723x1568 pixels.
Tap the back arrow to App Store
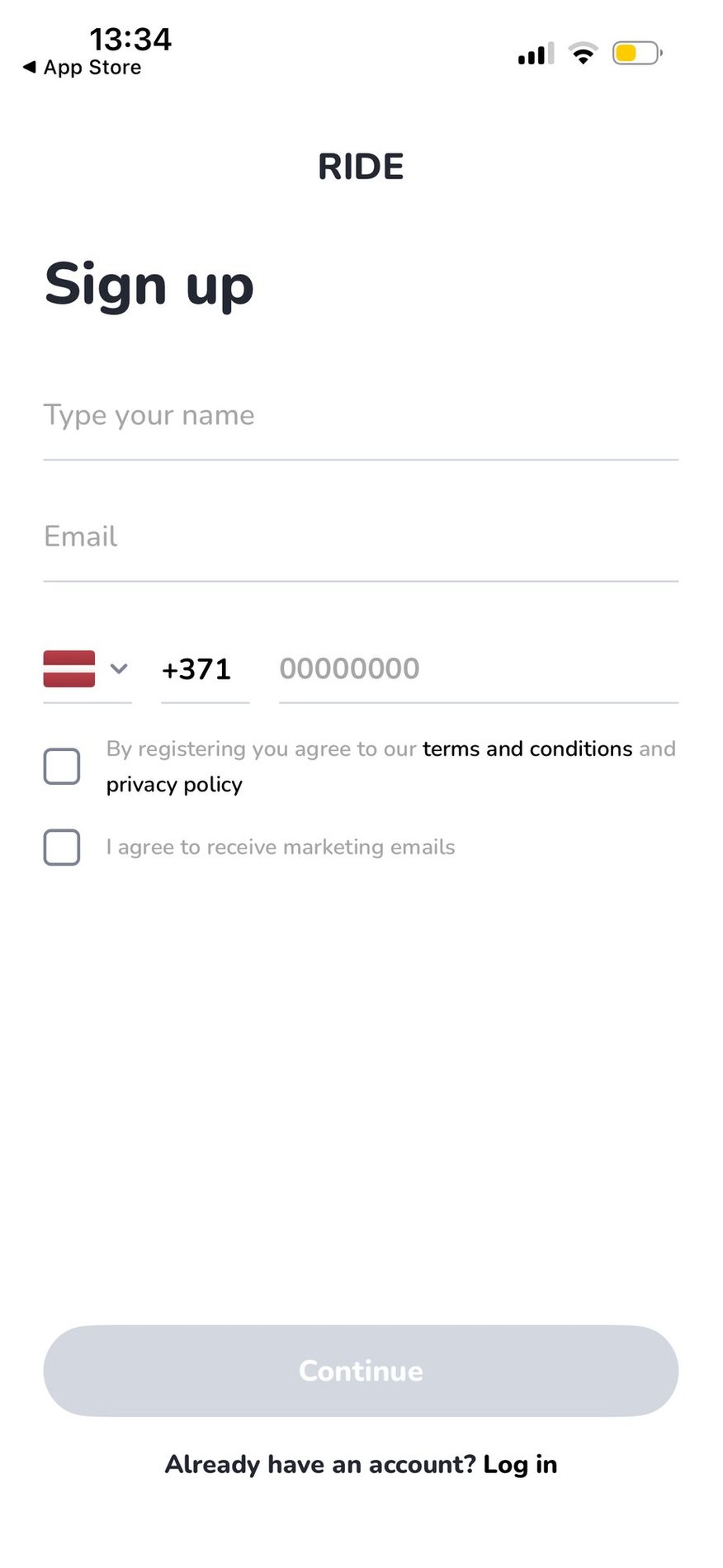tap(30, 67)
